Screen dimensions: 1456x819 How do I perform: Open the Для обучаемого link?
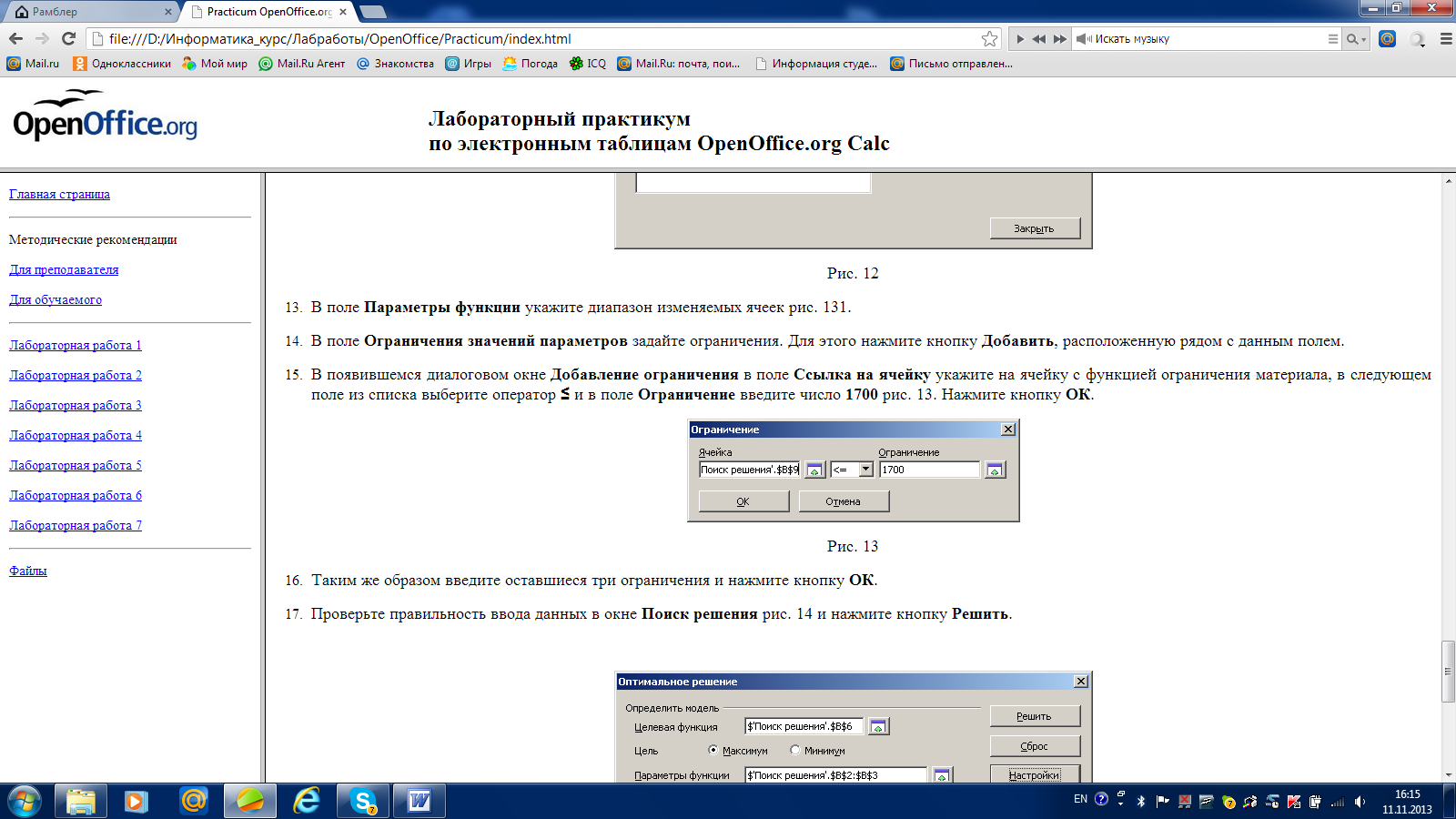click(x=56, y=299)
